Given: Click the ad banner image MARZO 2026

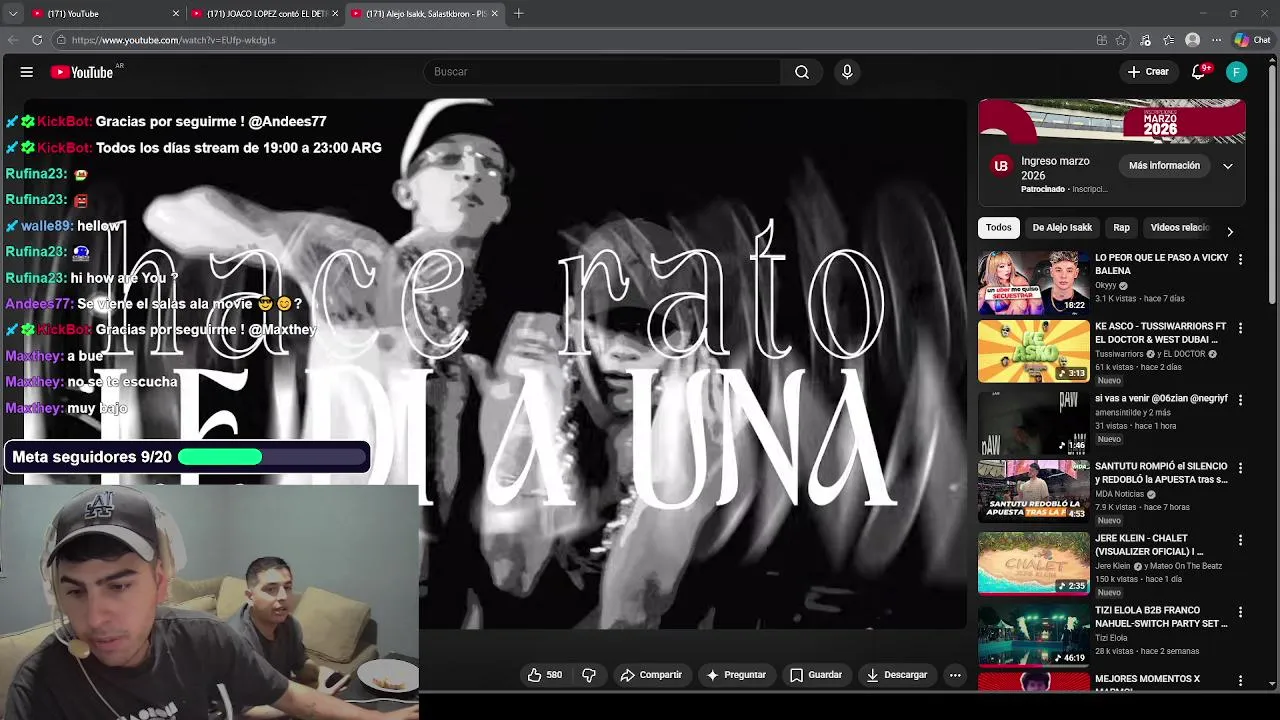Looking at the screenshot, I should (x=1112, y=122).
